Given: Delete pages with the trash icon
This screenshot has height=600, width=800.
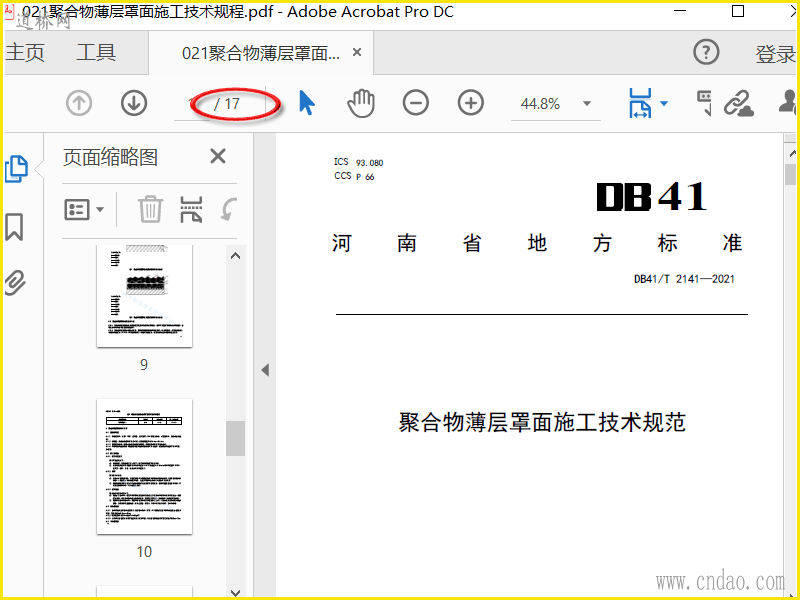Looking at the screenshot, I should [151, 209].
